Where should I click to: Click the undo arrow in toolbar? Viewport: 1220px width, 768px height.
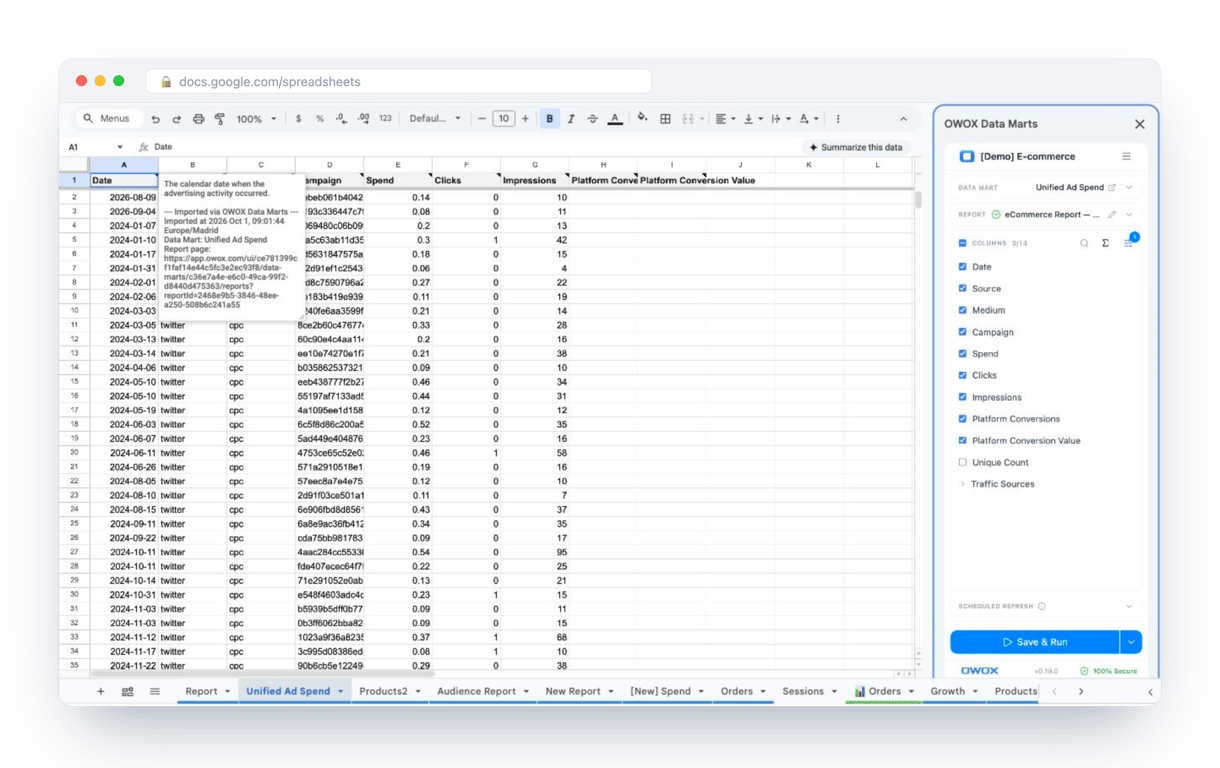pos(155,119)
